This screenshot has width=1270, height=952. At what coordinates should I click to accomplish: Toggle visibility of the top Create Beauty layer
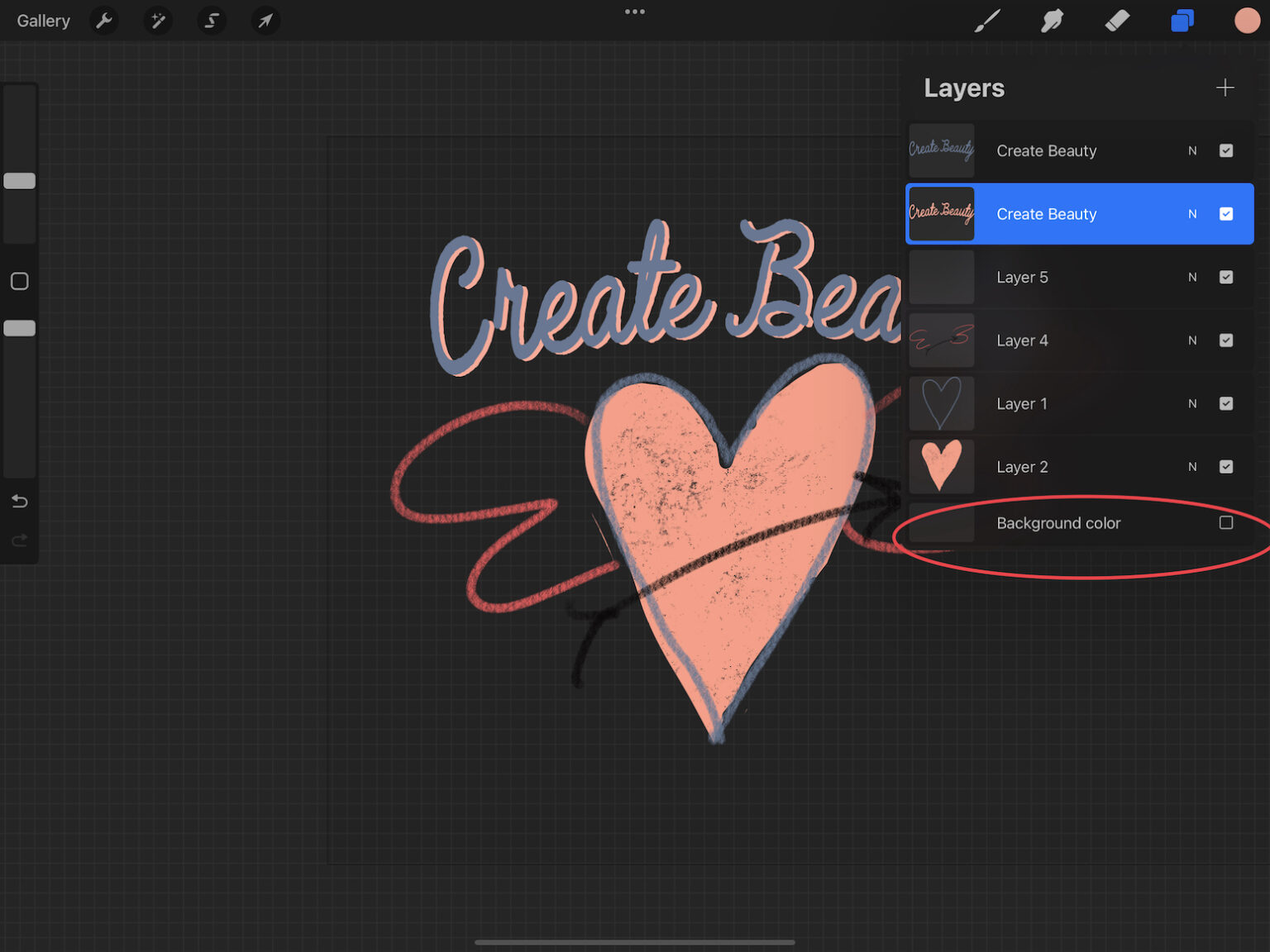[1226, 150]
